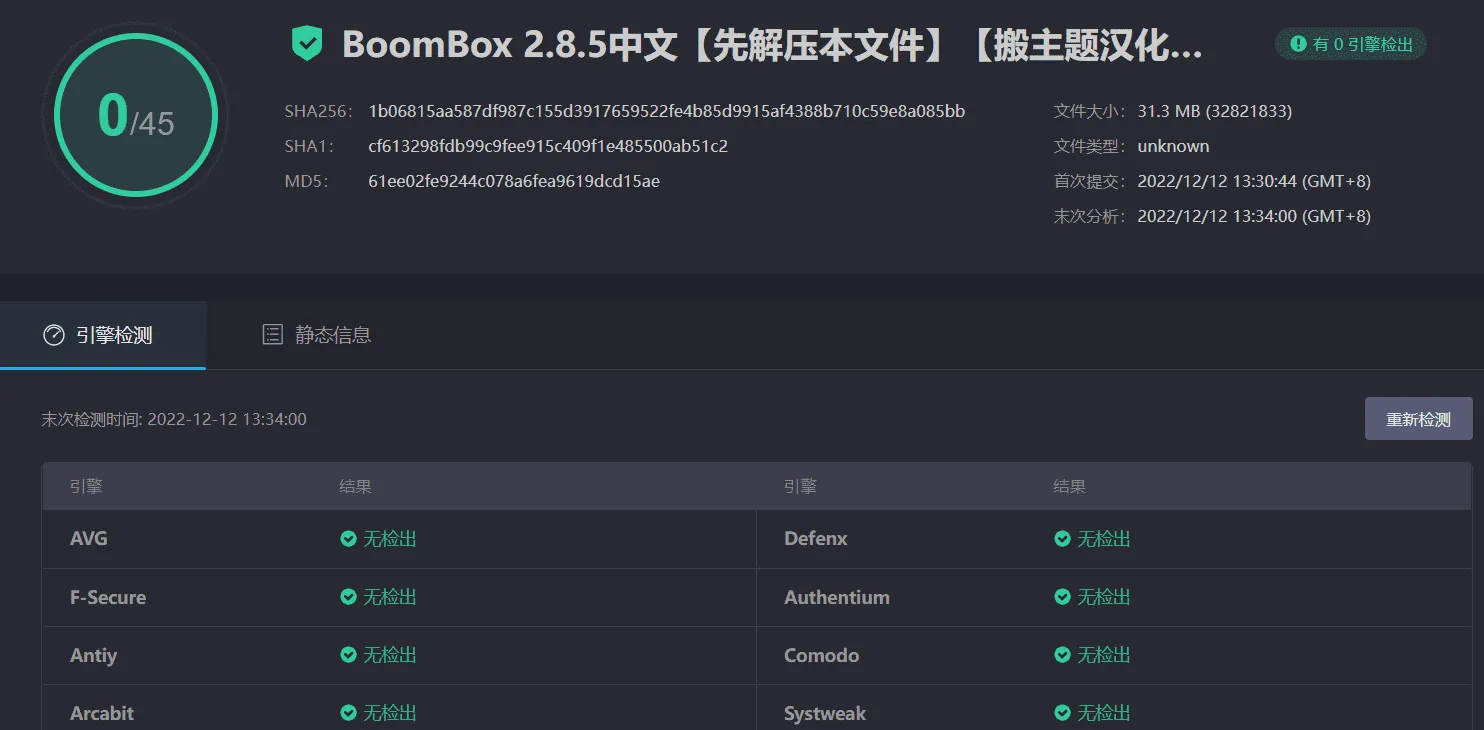The width and height of the screenshot is (1484, 730).
Task: Click the Arcabit engine name
Action: (x=102, y=713)
